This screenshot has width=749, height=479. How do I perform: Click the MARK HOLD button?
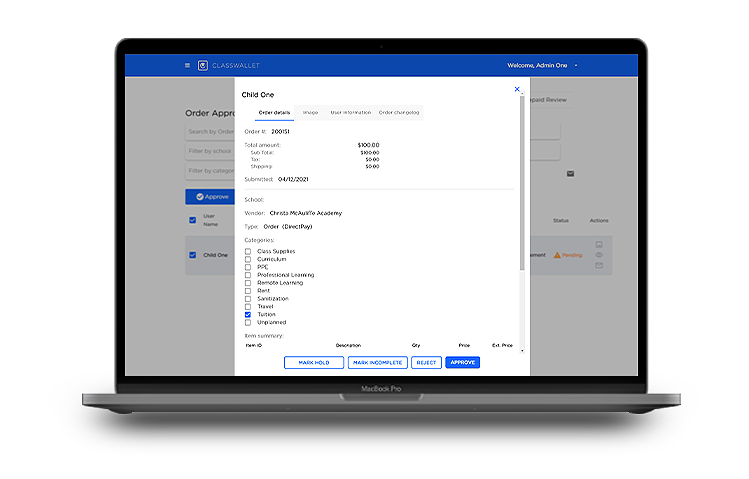pos(314,363)
